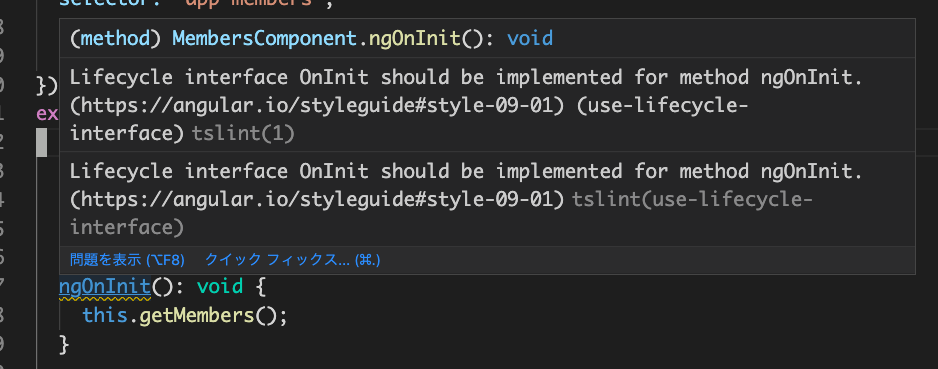Click the text cursor block in the editor gutter
The height and width of the screenshot is (369, 938).
[41, 143]
